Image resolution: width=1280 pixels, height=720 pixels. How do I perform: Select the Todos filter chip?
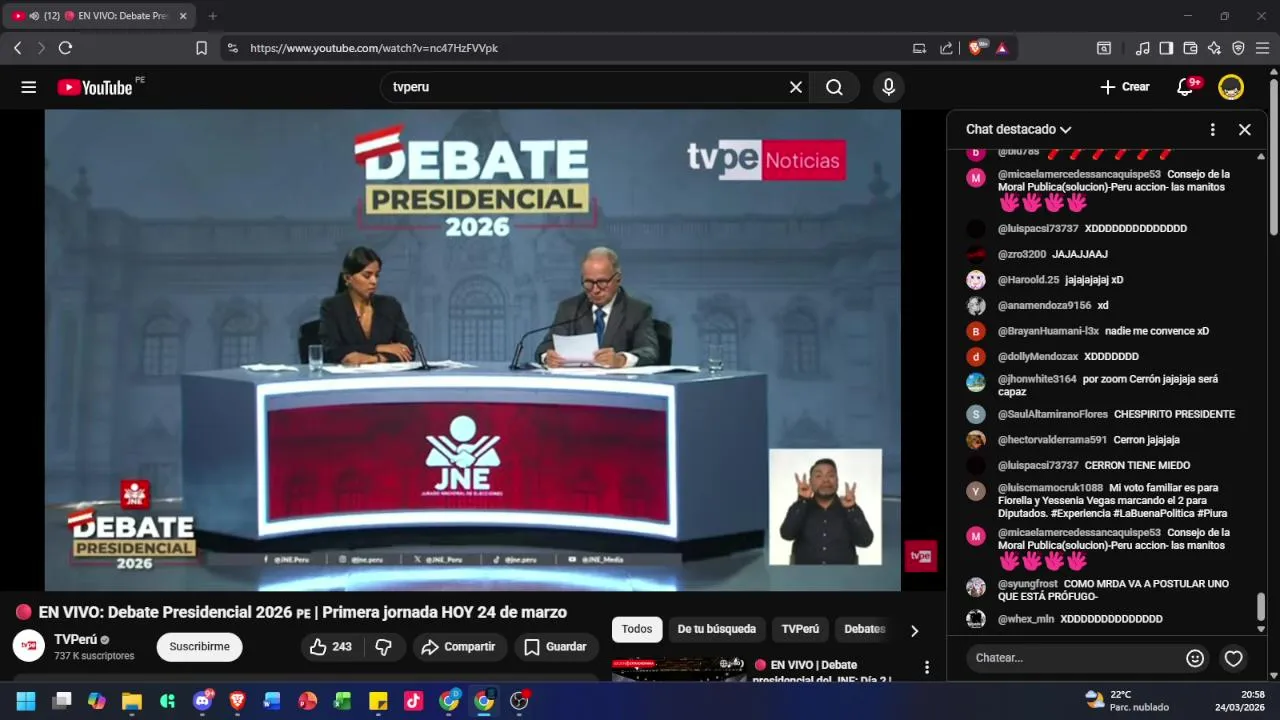point(636,629)
